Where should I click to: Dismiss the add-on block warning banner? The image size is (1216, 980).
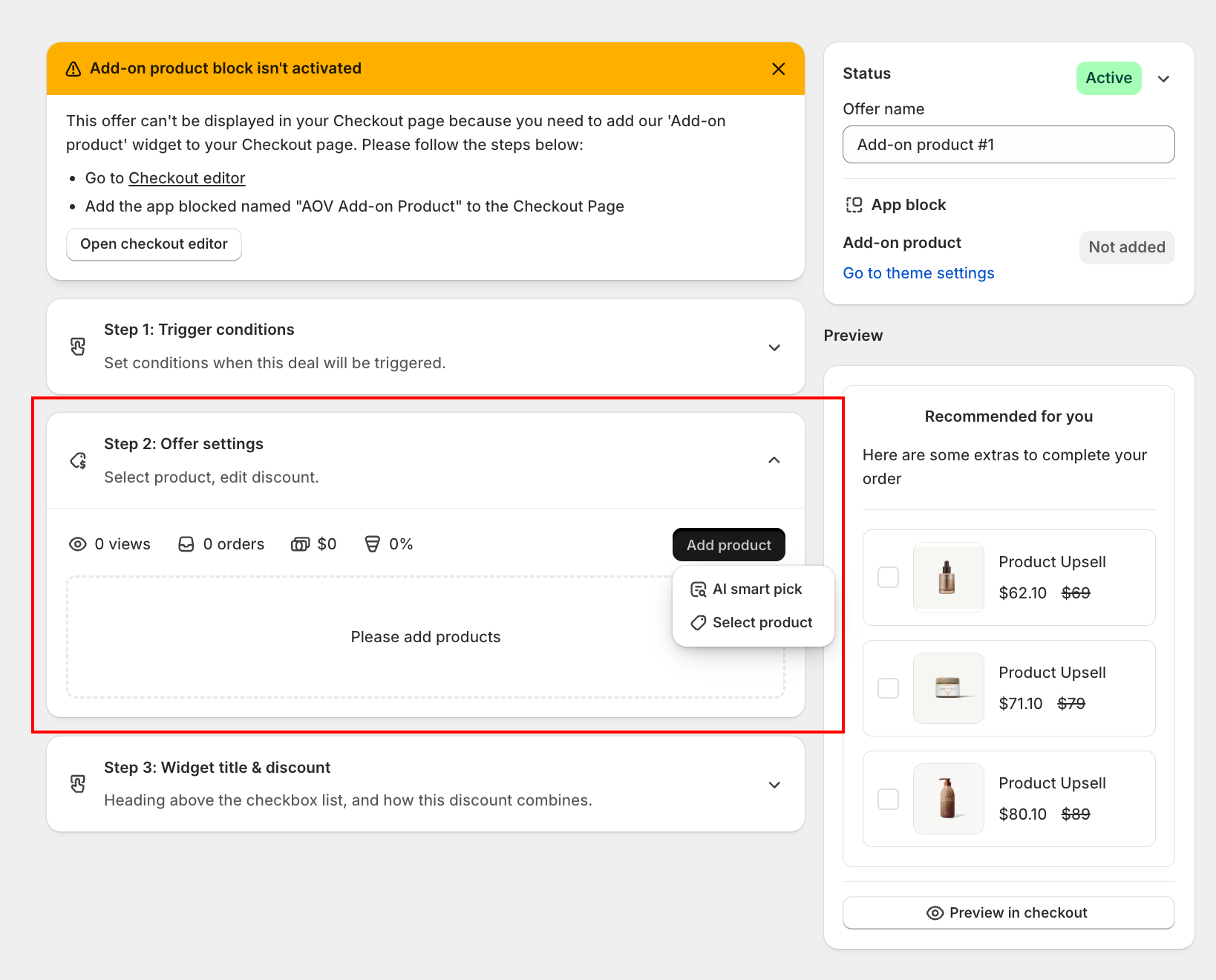coord(779,69)
